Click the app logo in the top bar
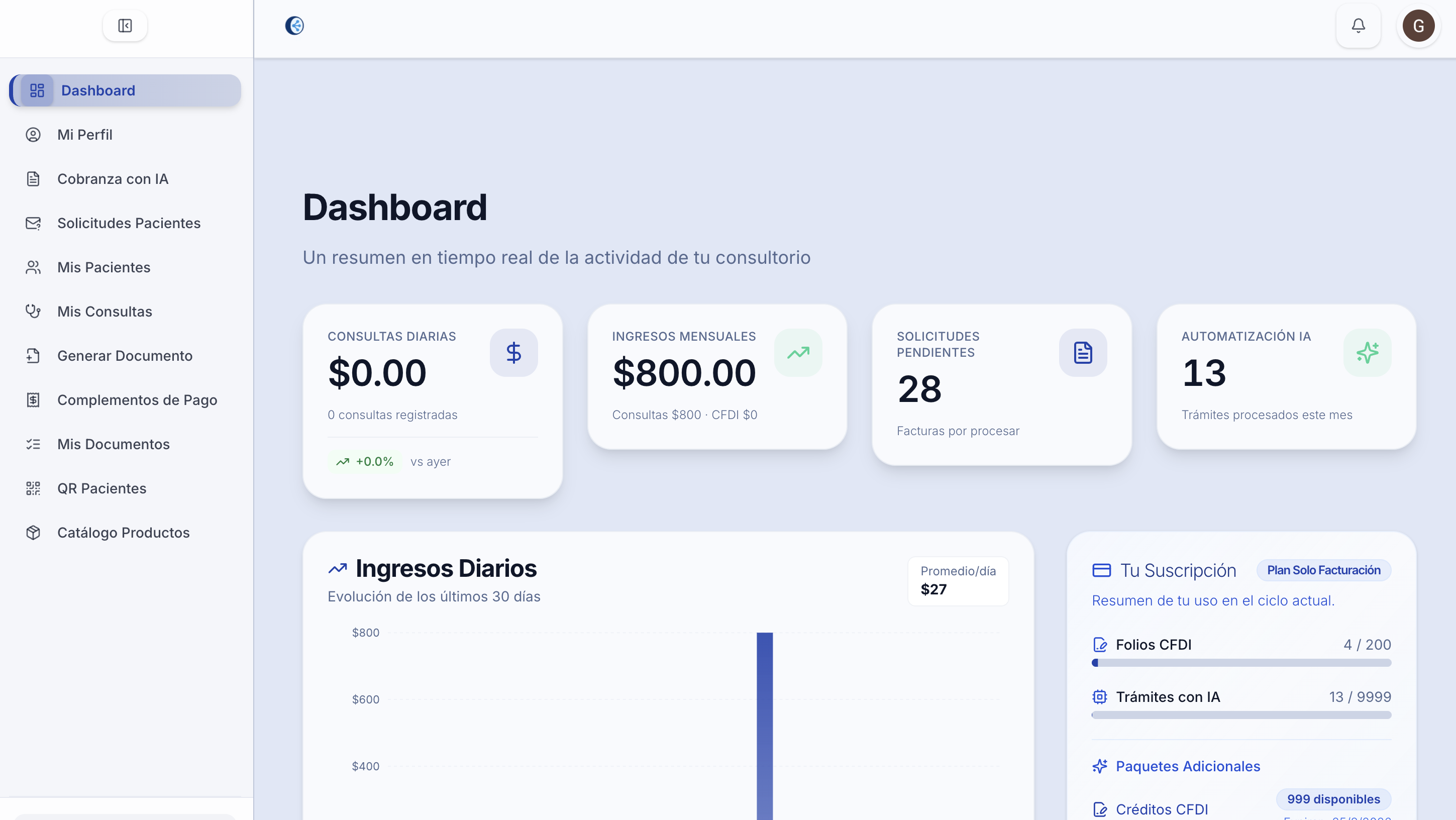The height and width of the screenshot is (820, 1456). coord(293,25)
